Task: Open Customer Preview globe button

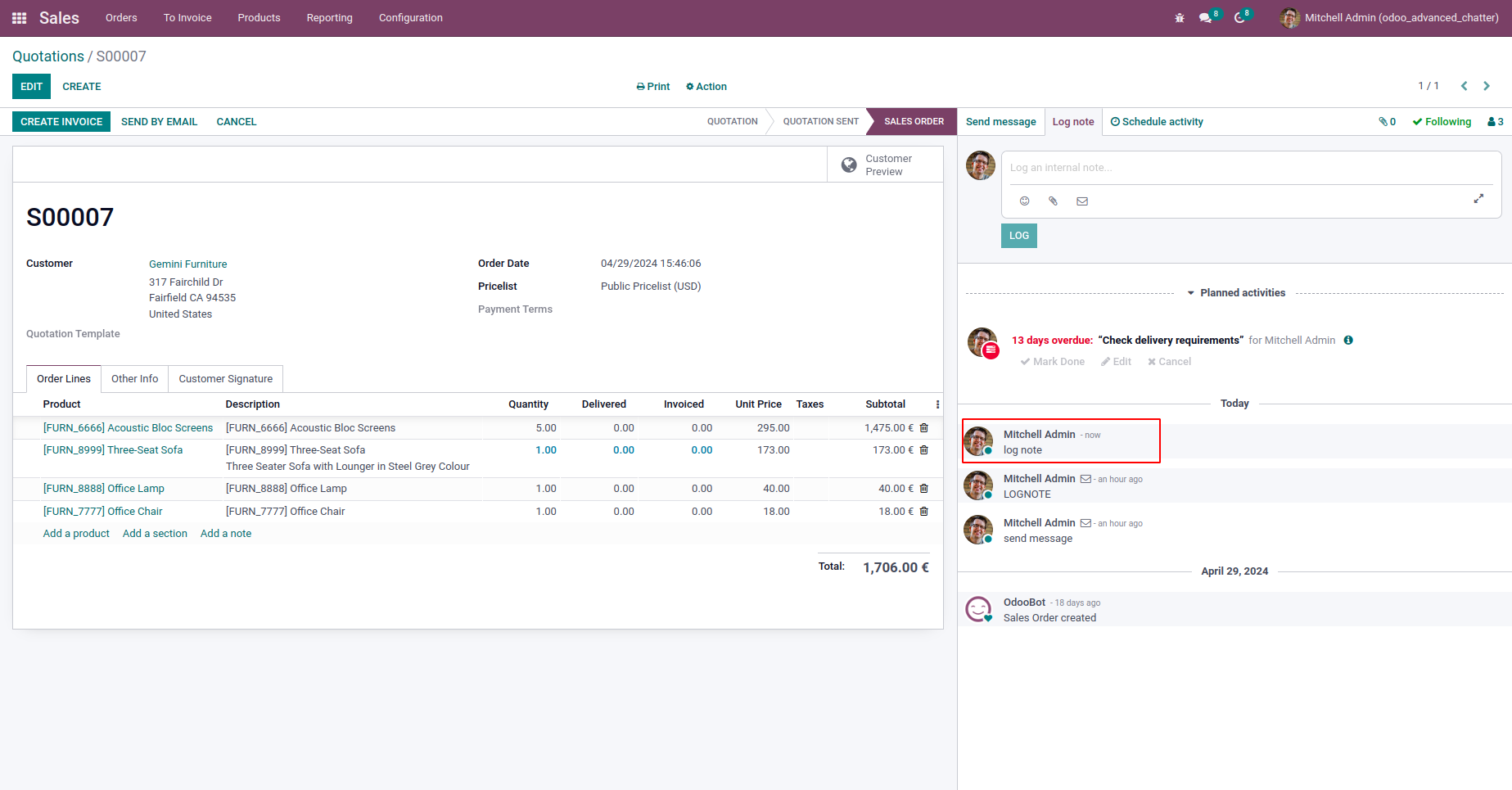Action: pyautogui.click(x=885, y=165)
